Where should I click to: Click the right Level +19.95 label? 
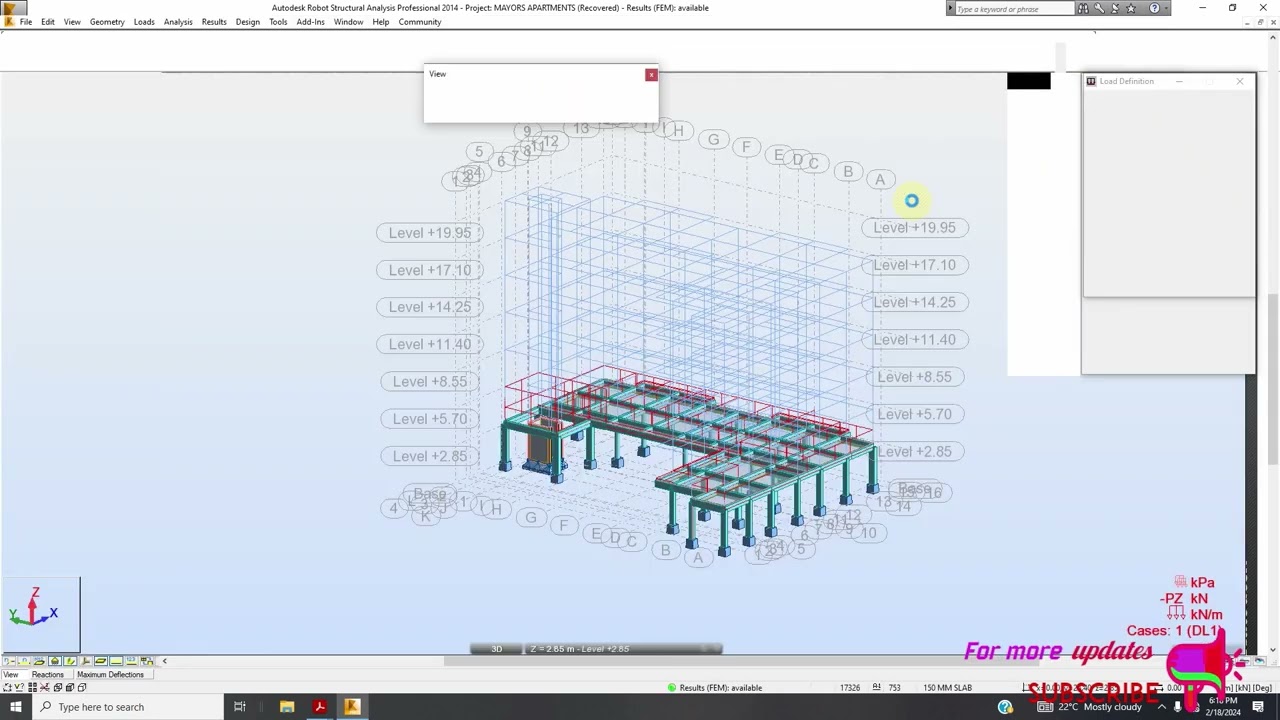pos(914,228)
